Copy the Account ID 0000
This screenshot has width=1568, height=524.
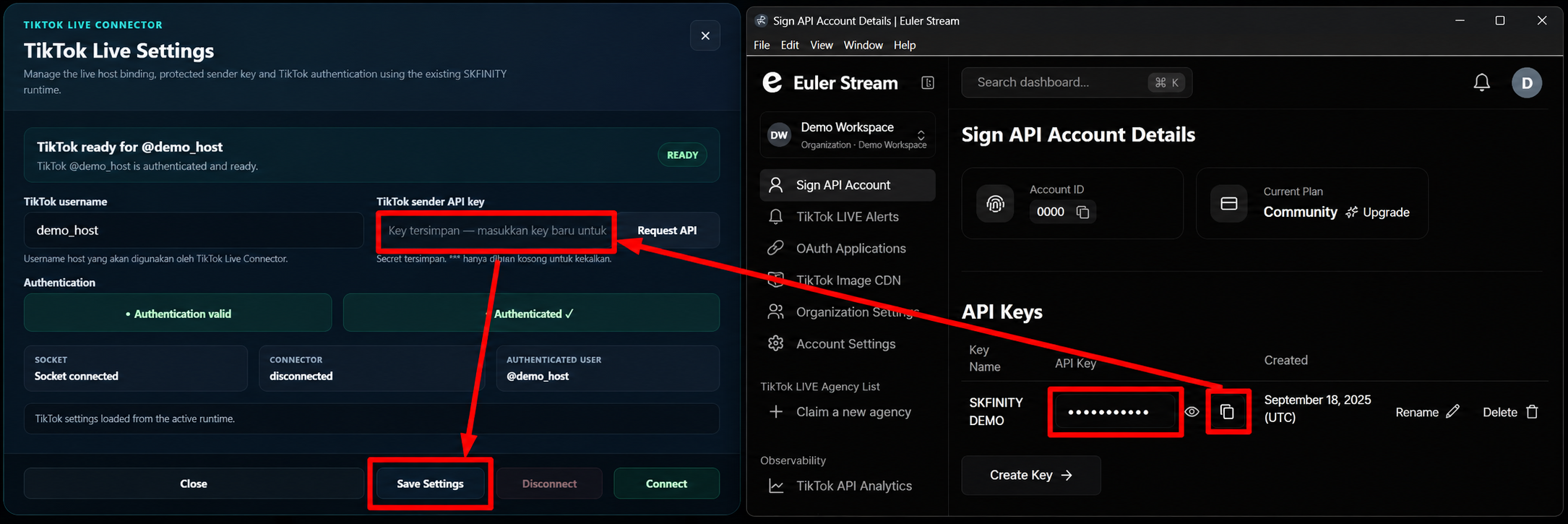click(x=1082, y=212)
